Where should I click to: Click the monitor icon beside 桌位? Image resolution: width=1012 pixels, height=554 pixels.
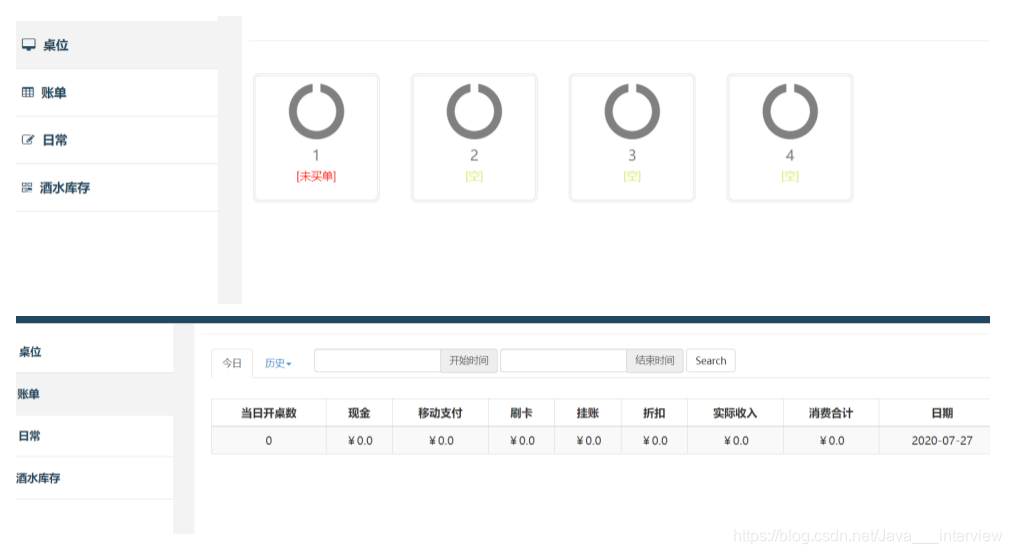pos(28,45)
